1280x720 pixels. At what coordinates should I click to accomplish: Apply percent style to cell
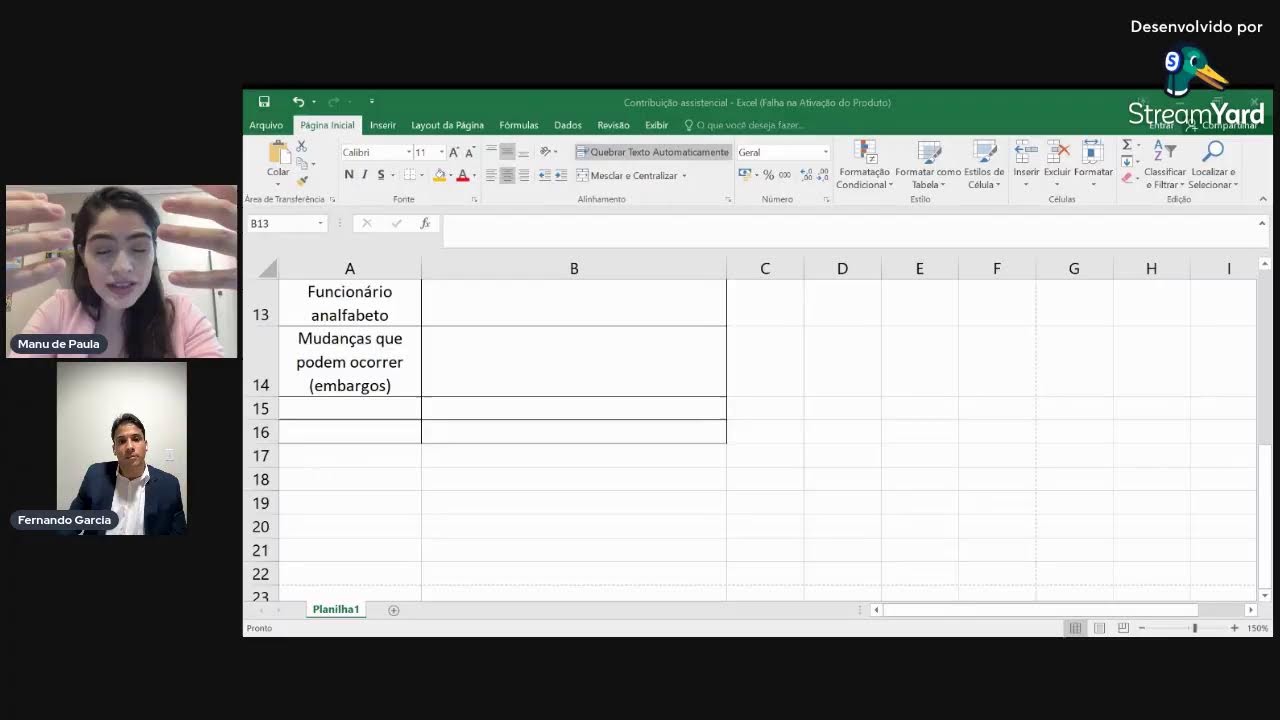768,175
